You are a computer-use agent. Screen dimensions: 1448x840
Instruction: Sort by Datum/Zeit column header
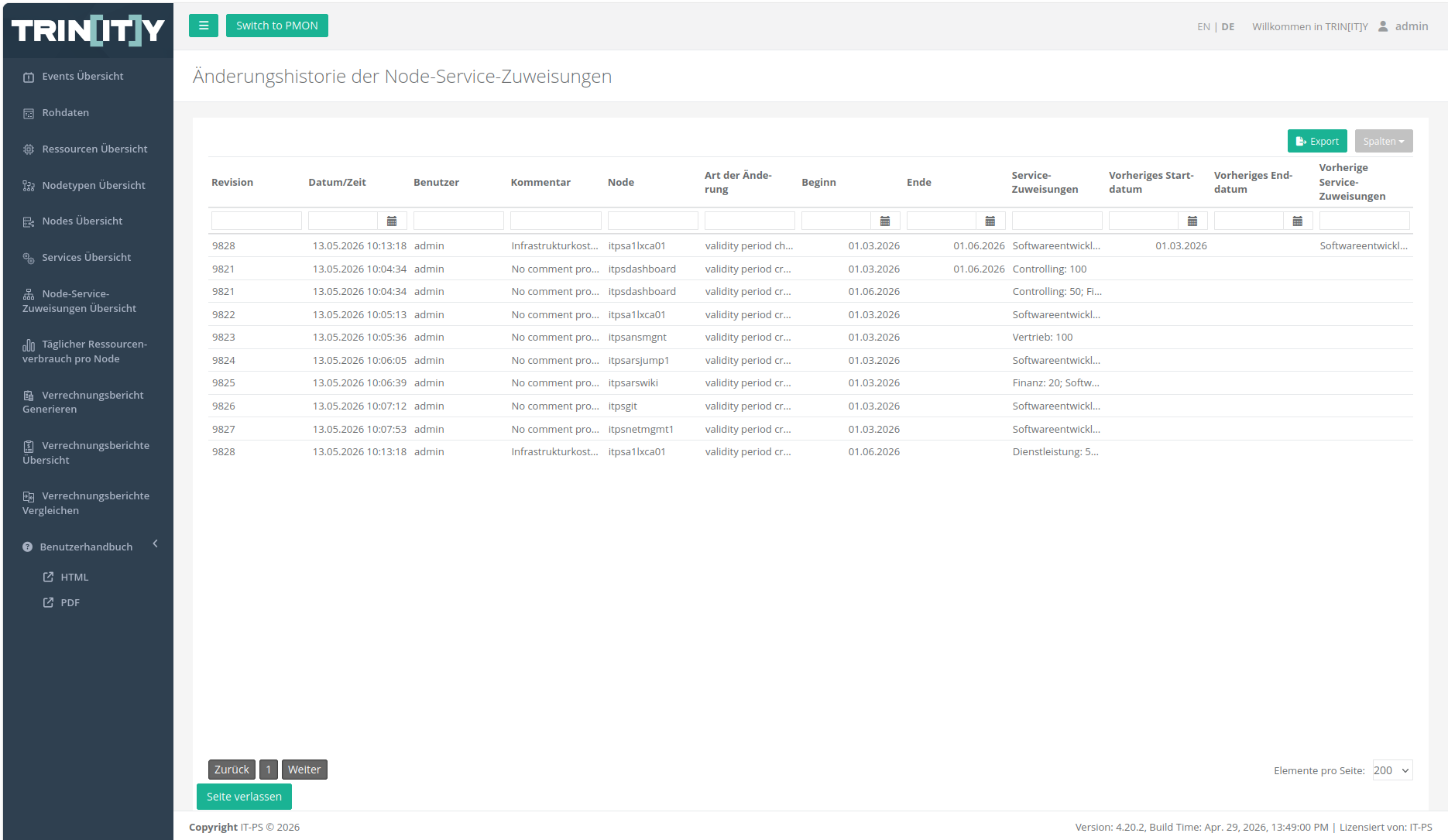[x=338, y=182]
